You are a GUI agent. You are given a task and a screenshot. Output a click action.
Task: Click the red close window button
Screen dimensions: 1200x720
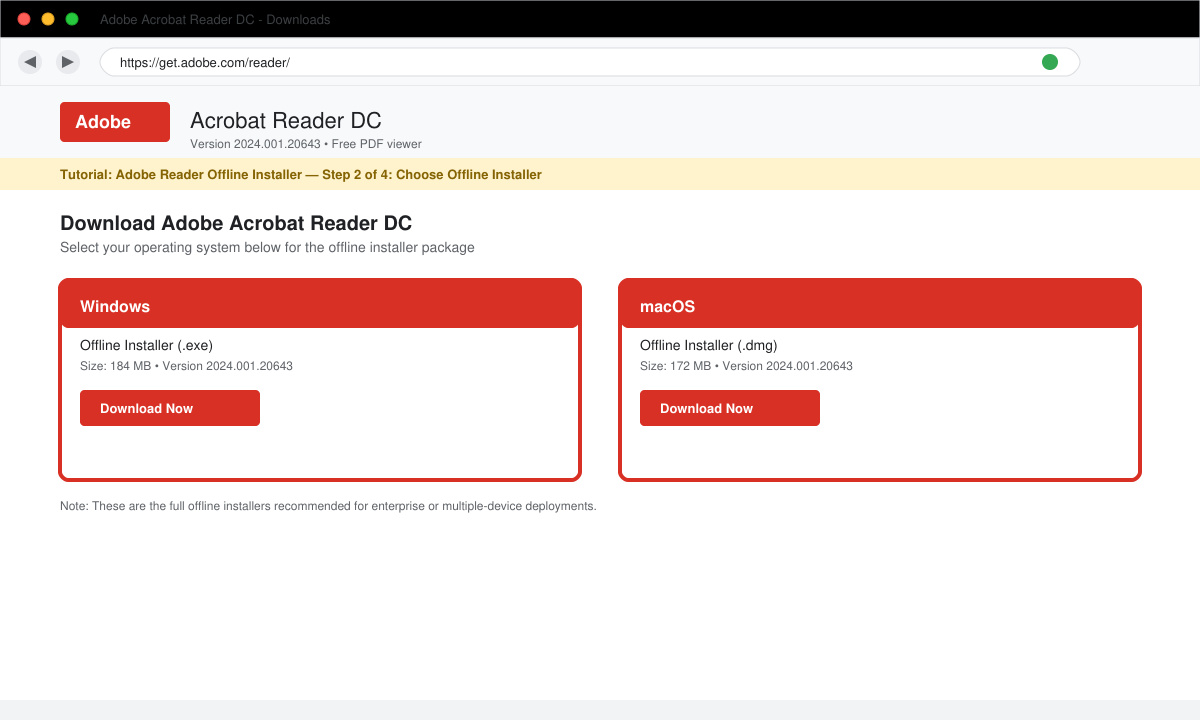(x=24, y=19)
